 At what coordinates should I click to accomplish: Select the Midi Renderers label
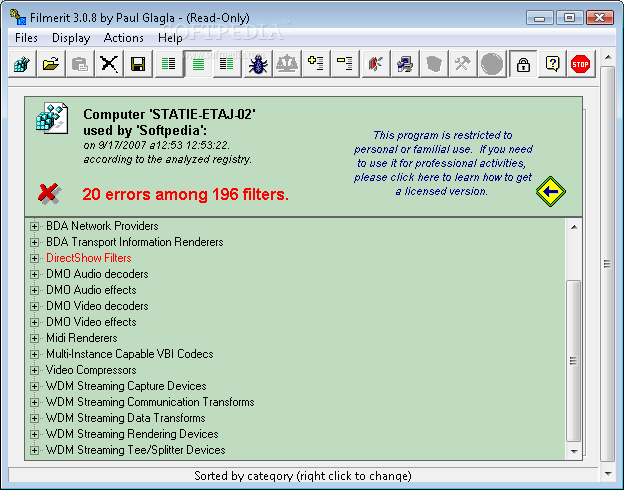click(82, 338)
